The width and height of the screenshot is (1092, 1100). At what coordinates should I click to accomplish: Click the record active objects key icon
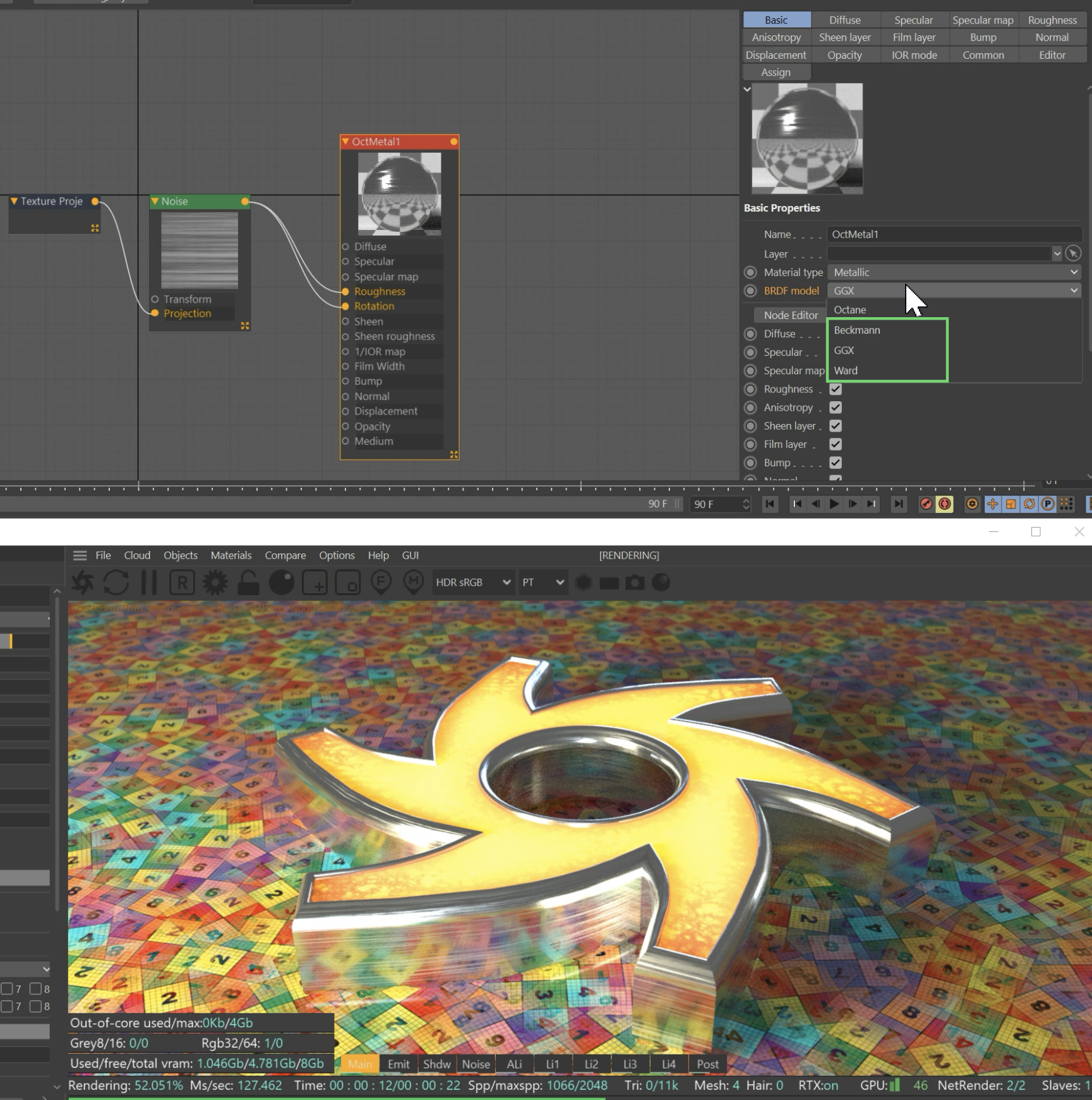coord(926,504)
